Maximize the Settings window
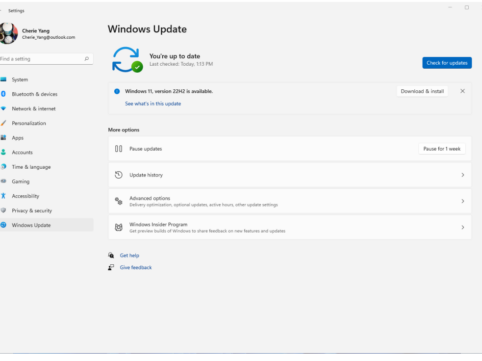The image size is (482, 361). click(x=467, y=7)
